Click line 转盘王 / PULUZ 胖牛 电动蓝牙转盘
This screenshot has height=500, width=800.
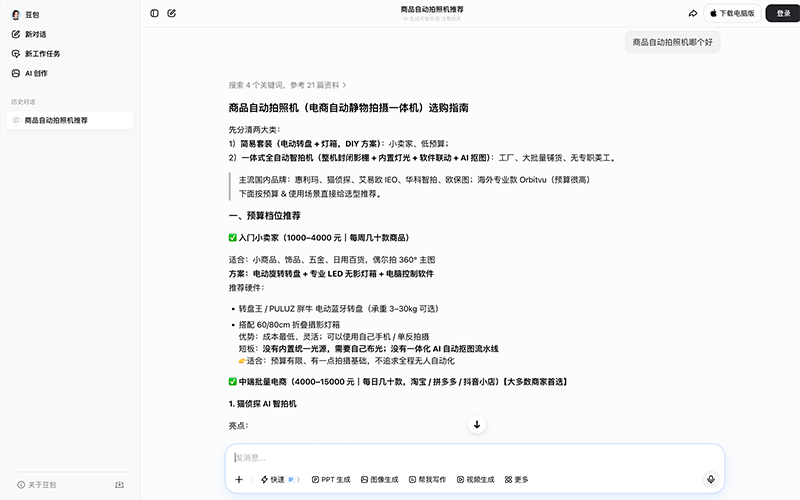tap(339, 309)
